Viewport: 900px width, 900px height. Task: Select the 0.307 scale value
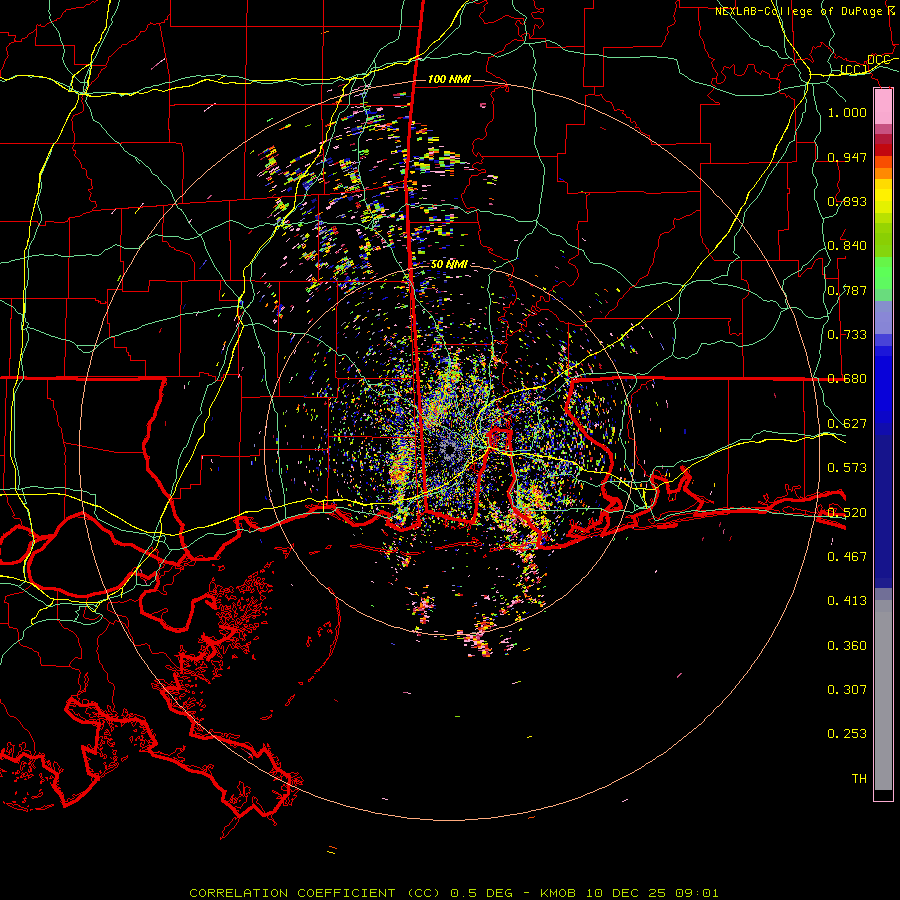[x=847, y=690]
